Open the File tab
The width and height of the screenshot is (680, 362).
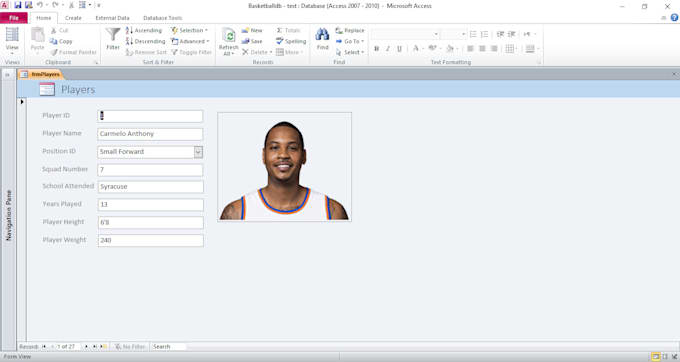(x=14, y=18)
